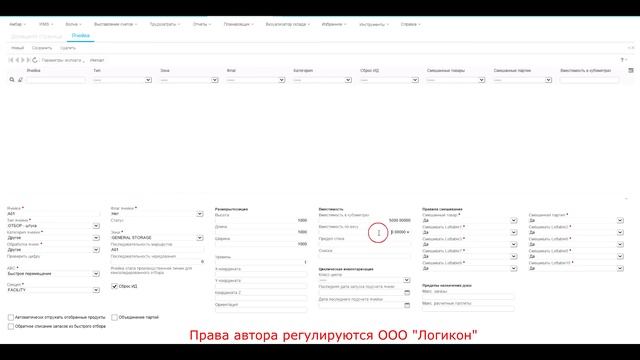Open calendar for last cell count date

tap(407, 305)
